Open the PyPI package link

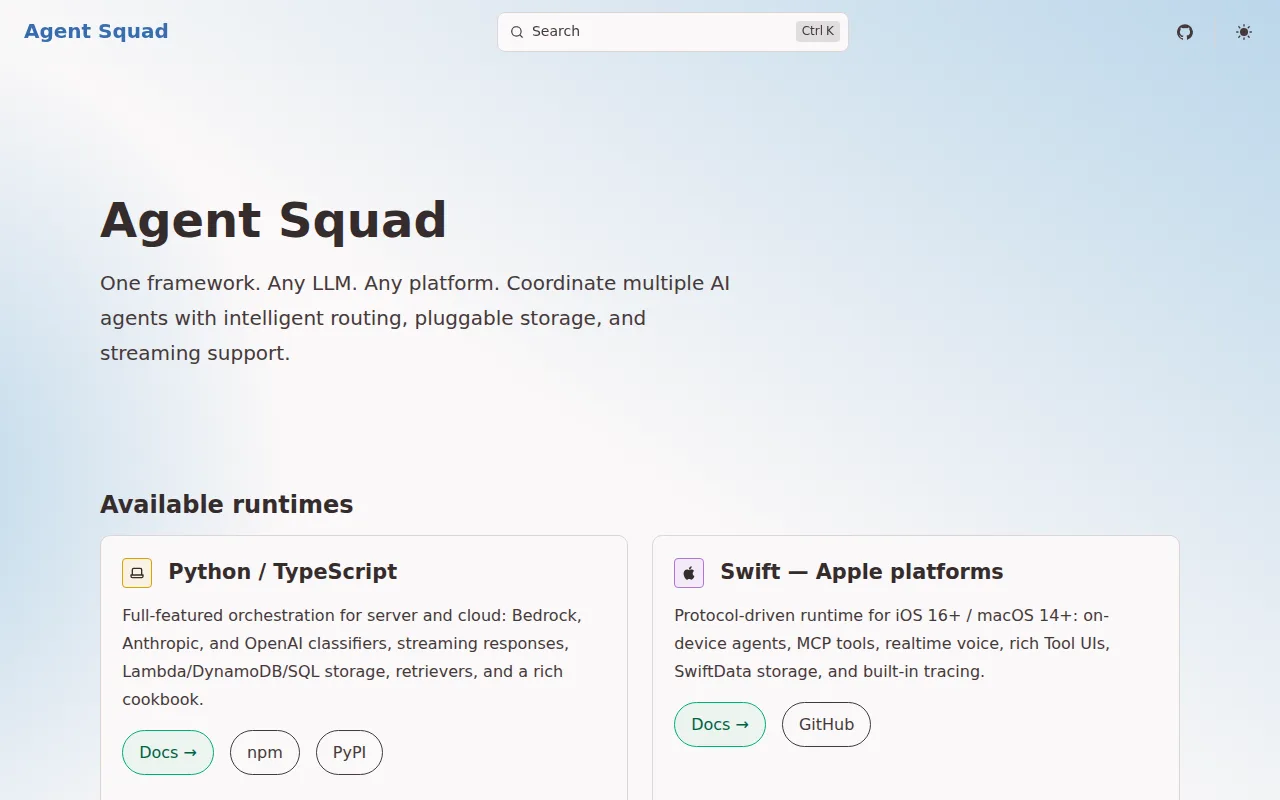349,752
